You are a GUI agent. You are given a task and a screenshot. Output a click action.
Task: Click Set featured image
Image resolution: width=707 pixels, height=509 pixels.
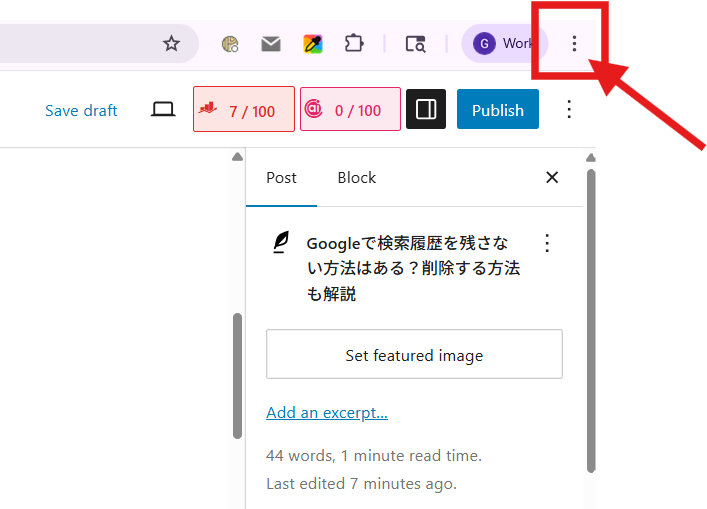414,354
